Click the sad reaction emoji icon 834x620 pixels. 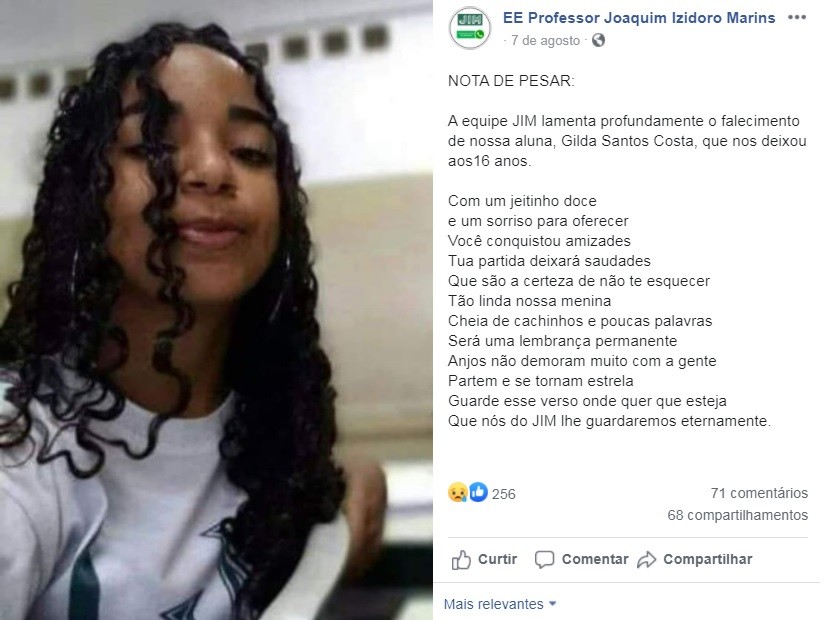(x=457, y=493)
